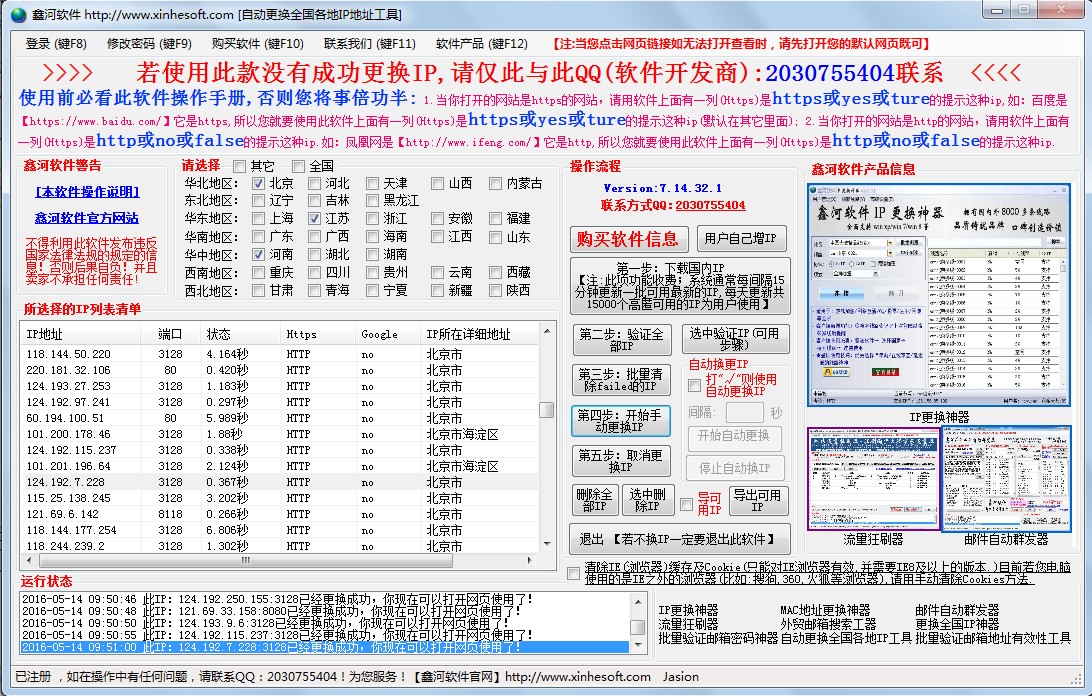Viewport: 1092px width, 696px height.
Task: Click the 用户自己增IP button
Action: pos(741,239)
